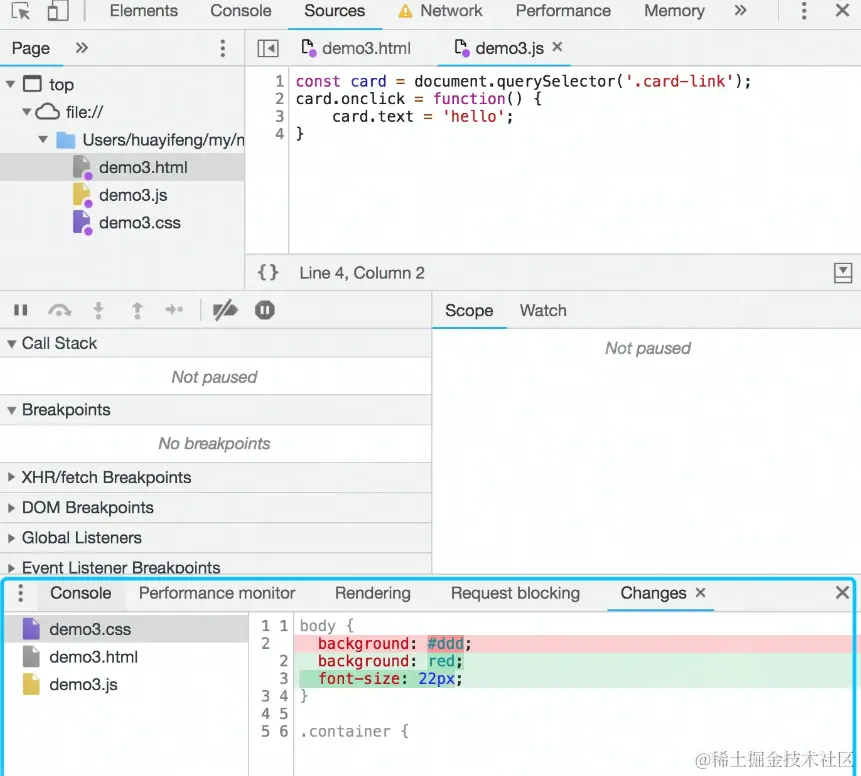Select demo3.html in Changes list
Viewport: 861px width, 776px height.
[x=126, y=657]
